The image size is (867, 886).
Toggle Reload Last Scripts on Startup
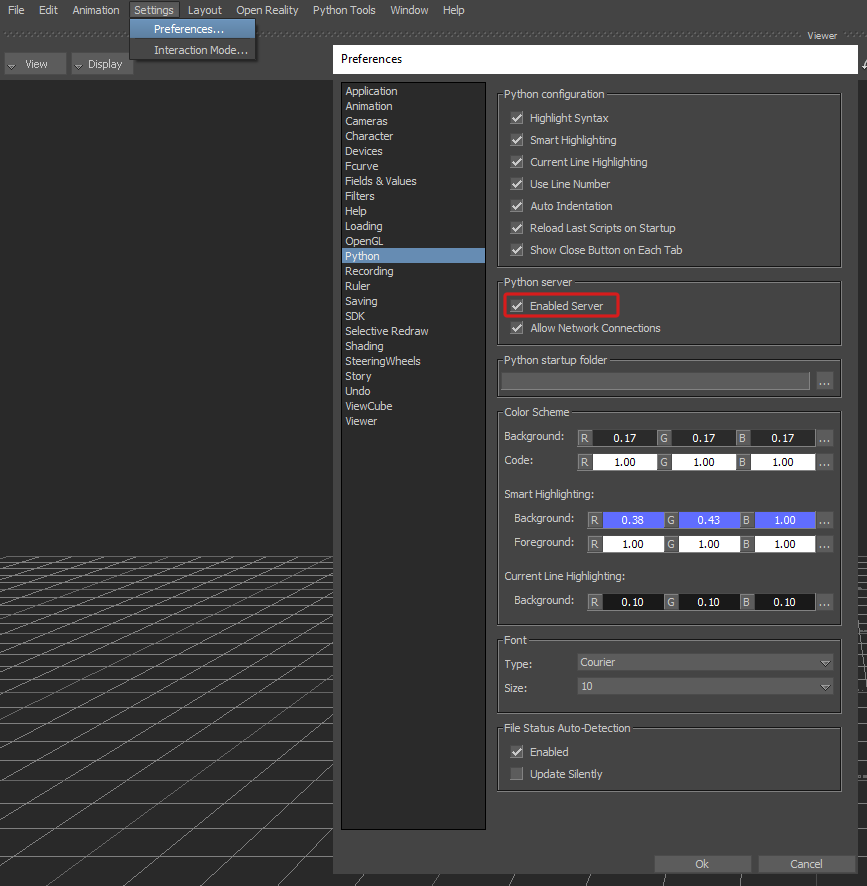click(517, 228)
